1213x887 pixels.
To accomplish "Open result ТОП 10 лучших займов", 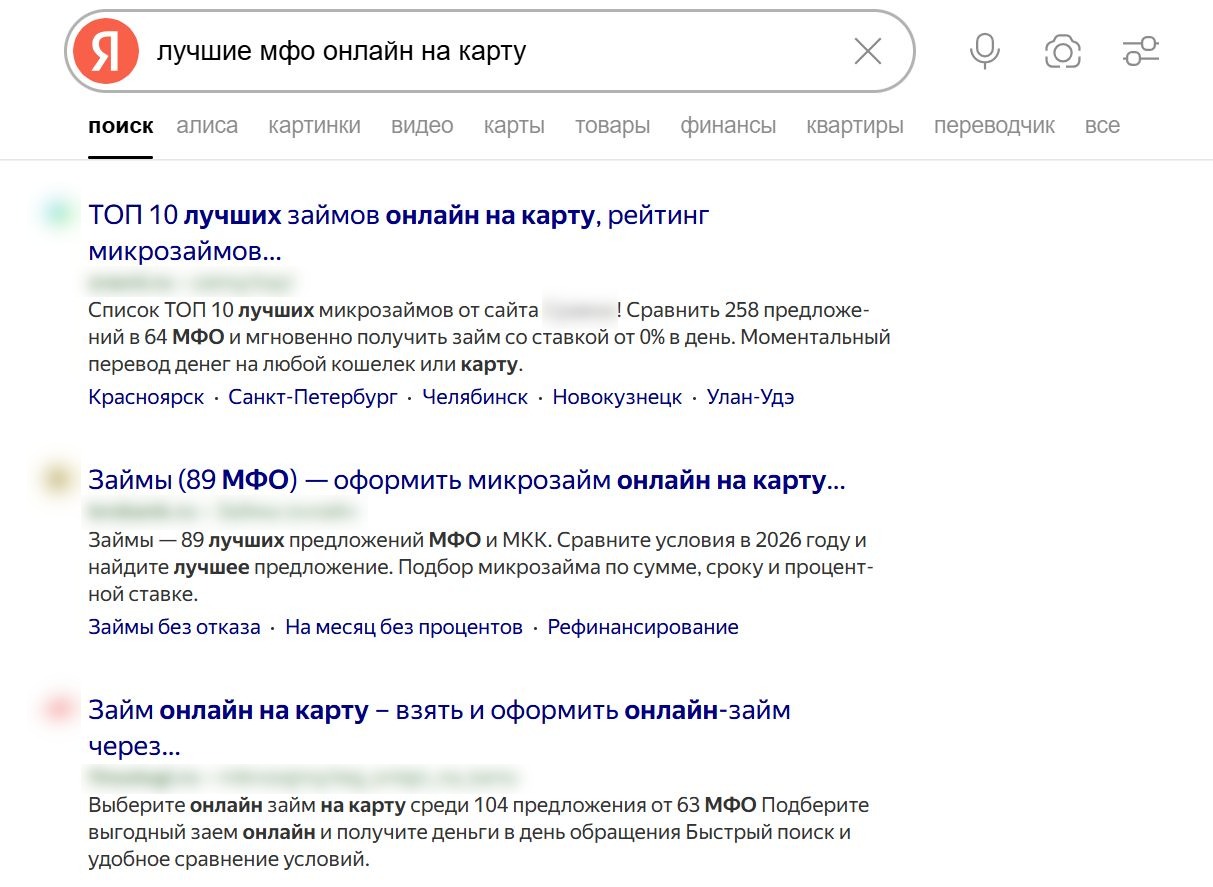I will point(399,231).
